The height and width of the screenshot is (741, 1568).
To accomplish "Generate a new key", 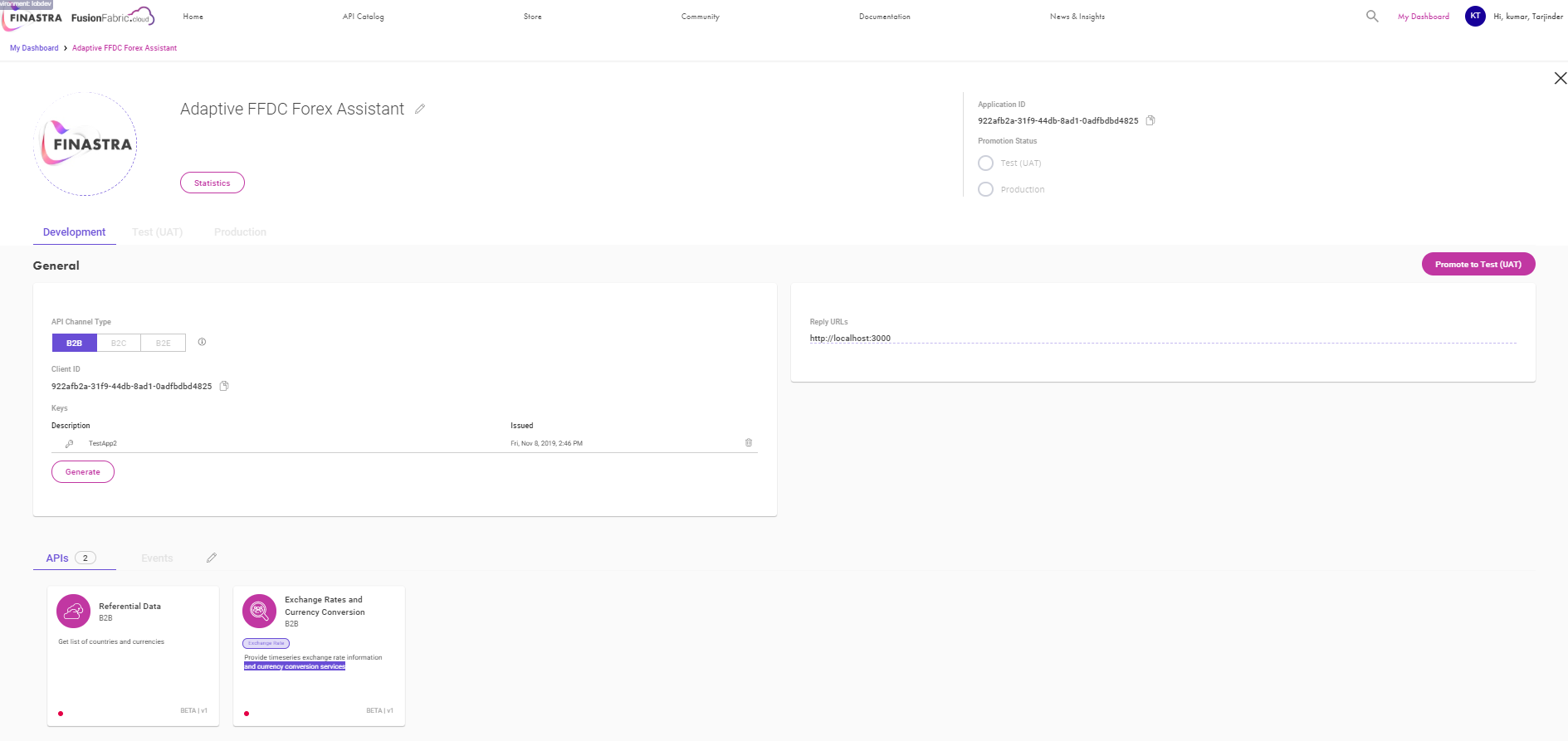I will 83,471.
